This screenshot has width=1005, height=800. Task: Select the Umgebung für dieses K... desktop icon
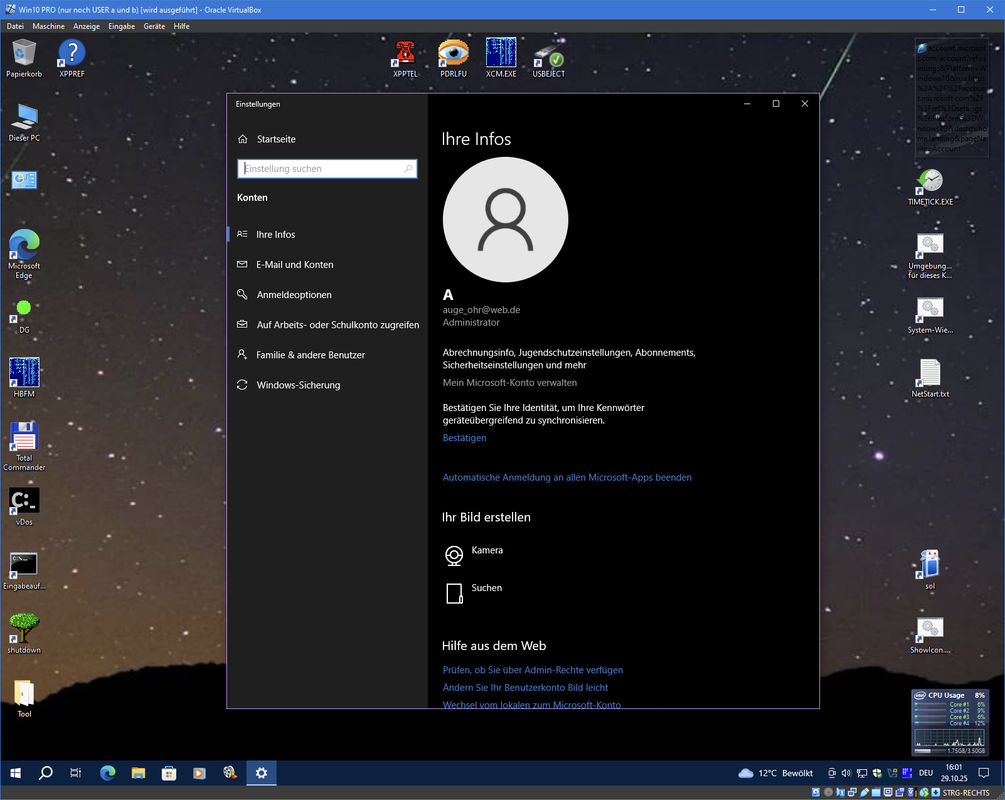point(930,255)
